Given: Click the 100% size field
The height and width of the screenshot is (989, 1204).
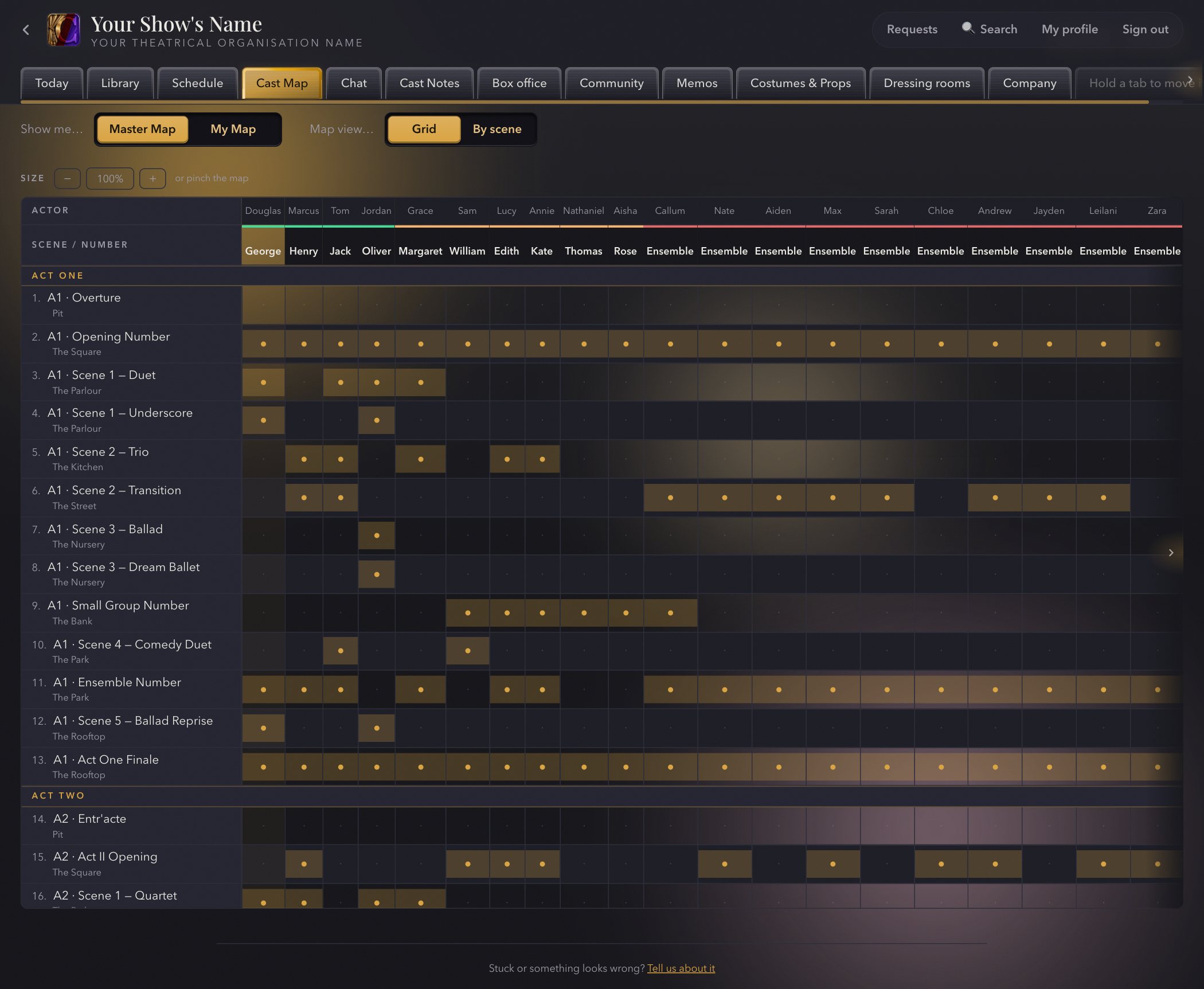Looking at the screenshot, I should point(110,178).
